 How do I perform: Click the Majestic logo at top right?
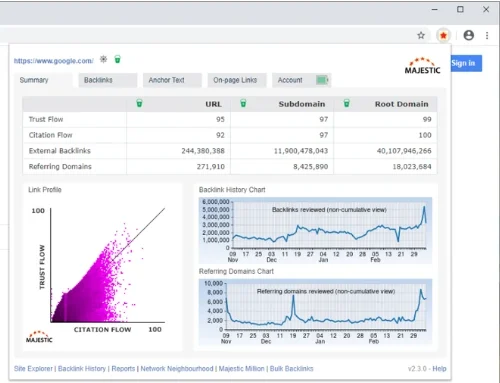pyautogui.click(x=422, y=65)
